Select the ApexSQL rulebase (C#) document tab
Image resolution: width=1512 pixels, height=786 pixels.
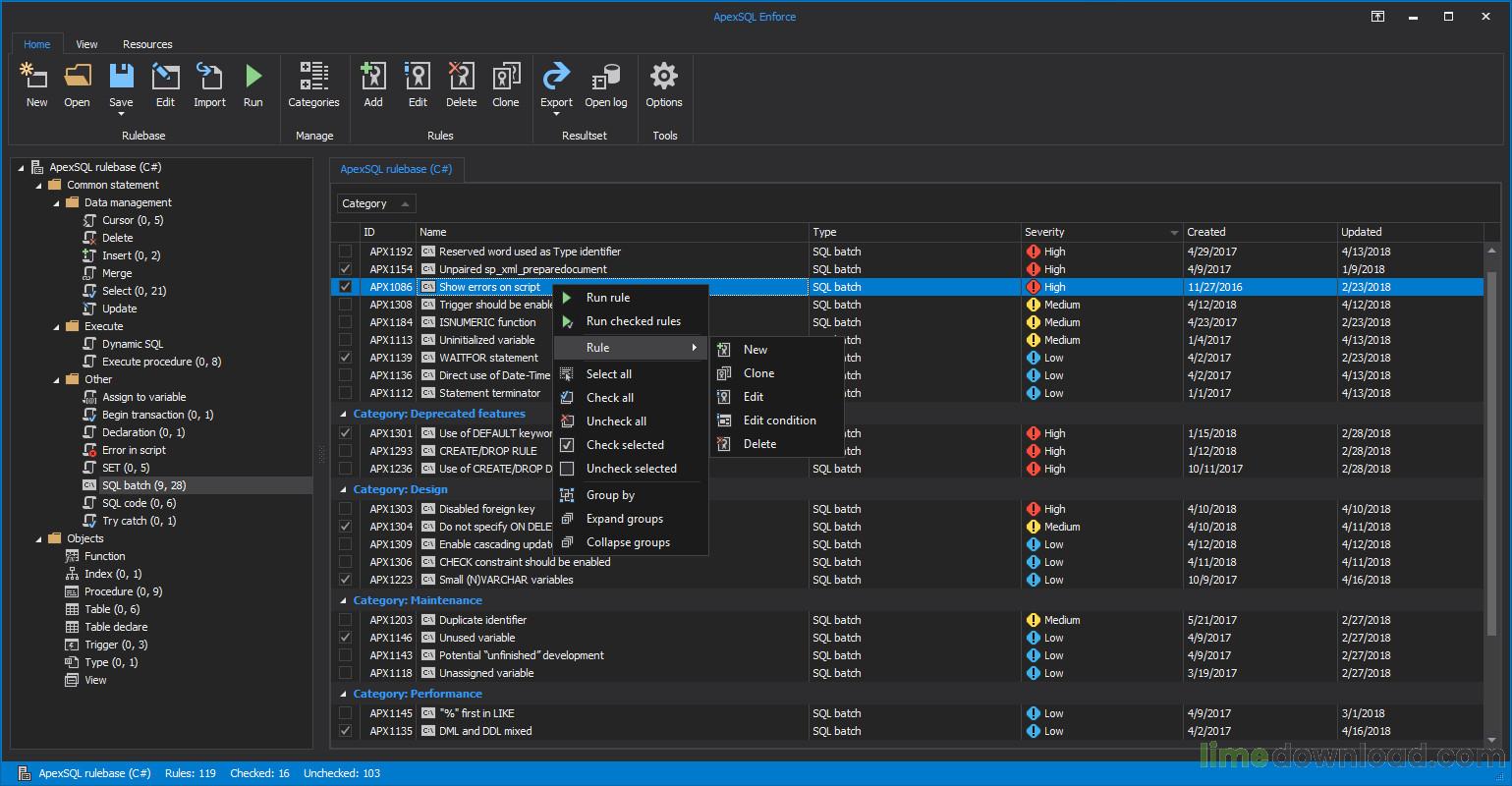(x=396, y=169)
